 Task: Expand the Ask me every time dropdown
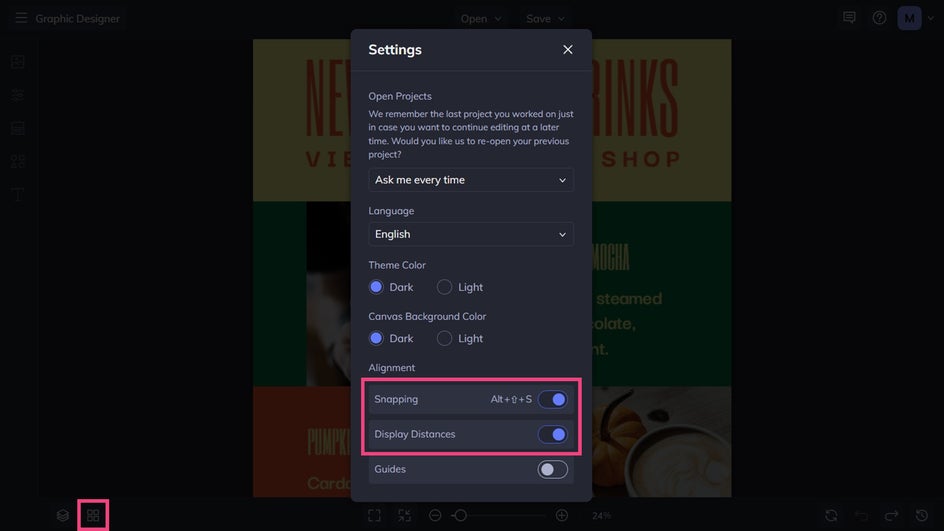471,179
